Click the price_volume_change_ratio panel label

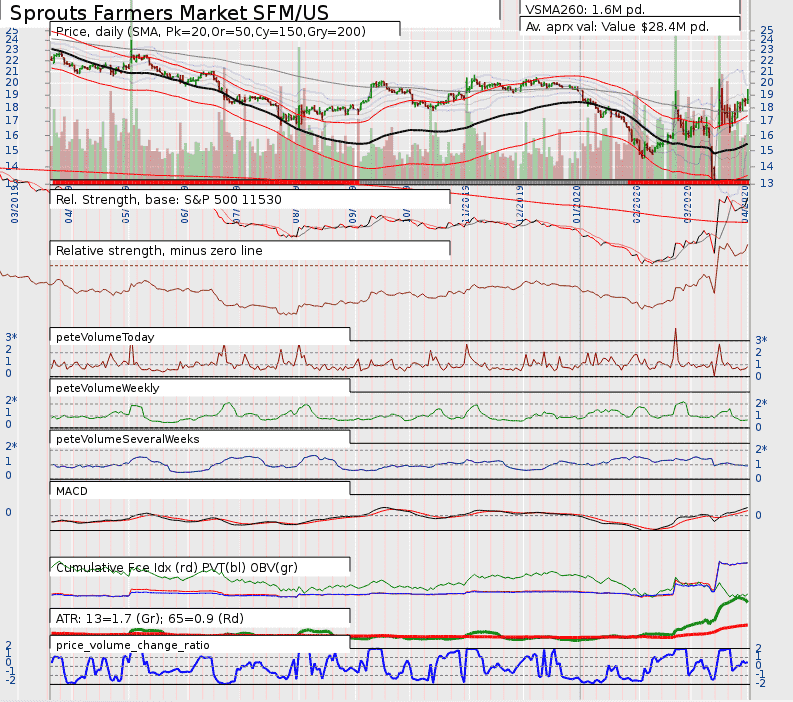[x=133, y=645]
